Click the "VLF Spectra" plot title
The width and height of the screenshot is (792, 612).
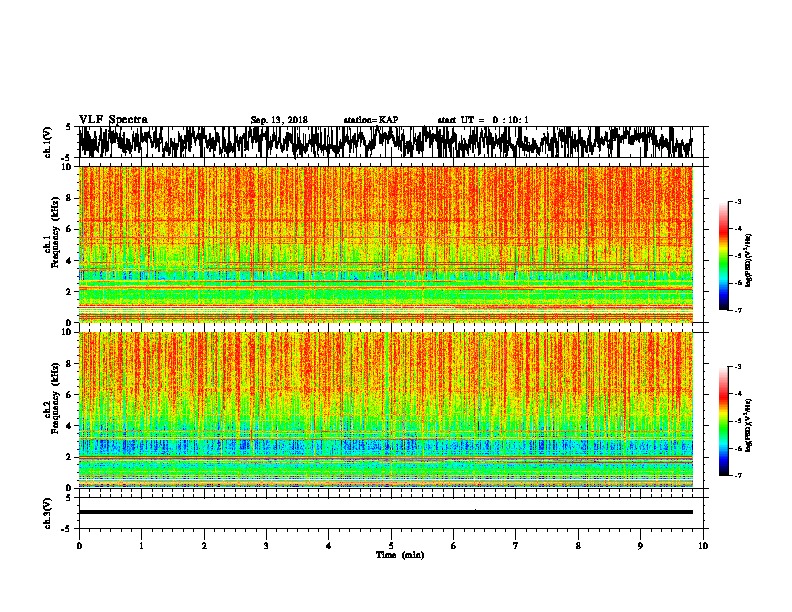click(x=113, y=120)
